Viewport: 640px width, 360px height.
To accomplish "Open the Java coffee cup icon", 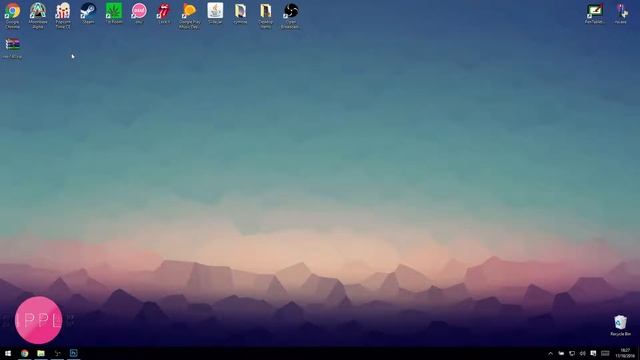I will tap(215, 13).
